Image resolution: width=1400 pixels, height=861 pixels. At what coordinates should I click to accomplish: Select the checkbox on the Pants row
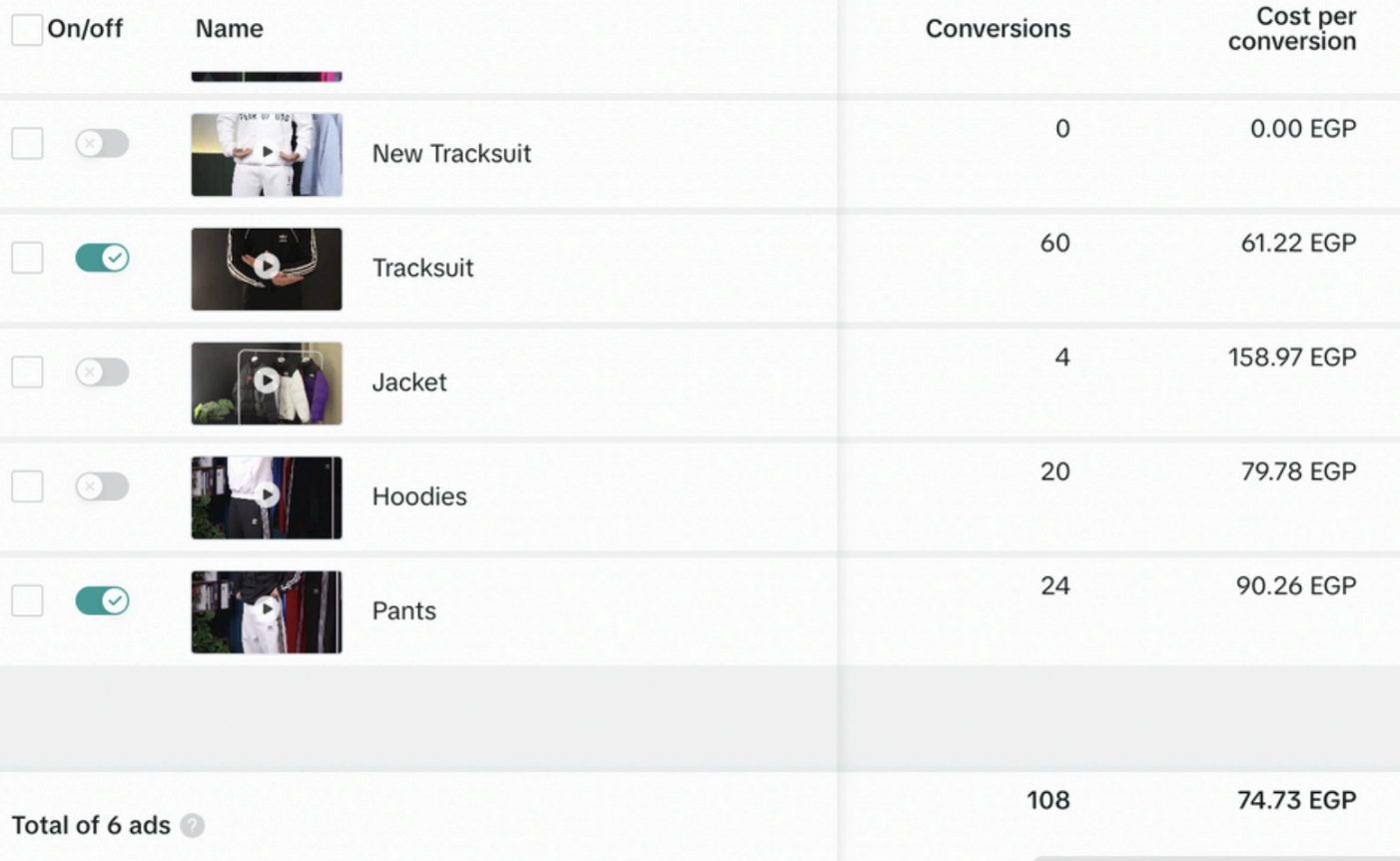click(27, 600)
